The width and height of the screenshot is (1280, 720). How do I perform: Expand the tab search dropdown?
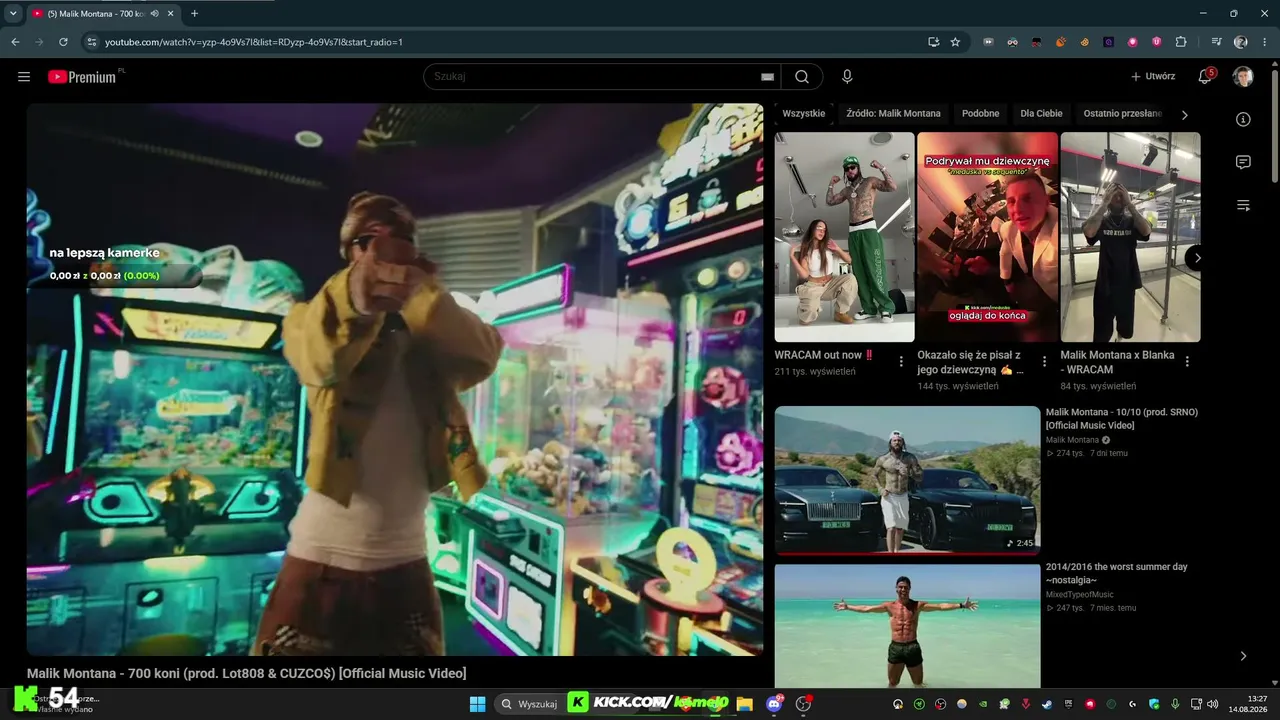point(13,13)
